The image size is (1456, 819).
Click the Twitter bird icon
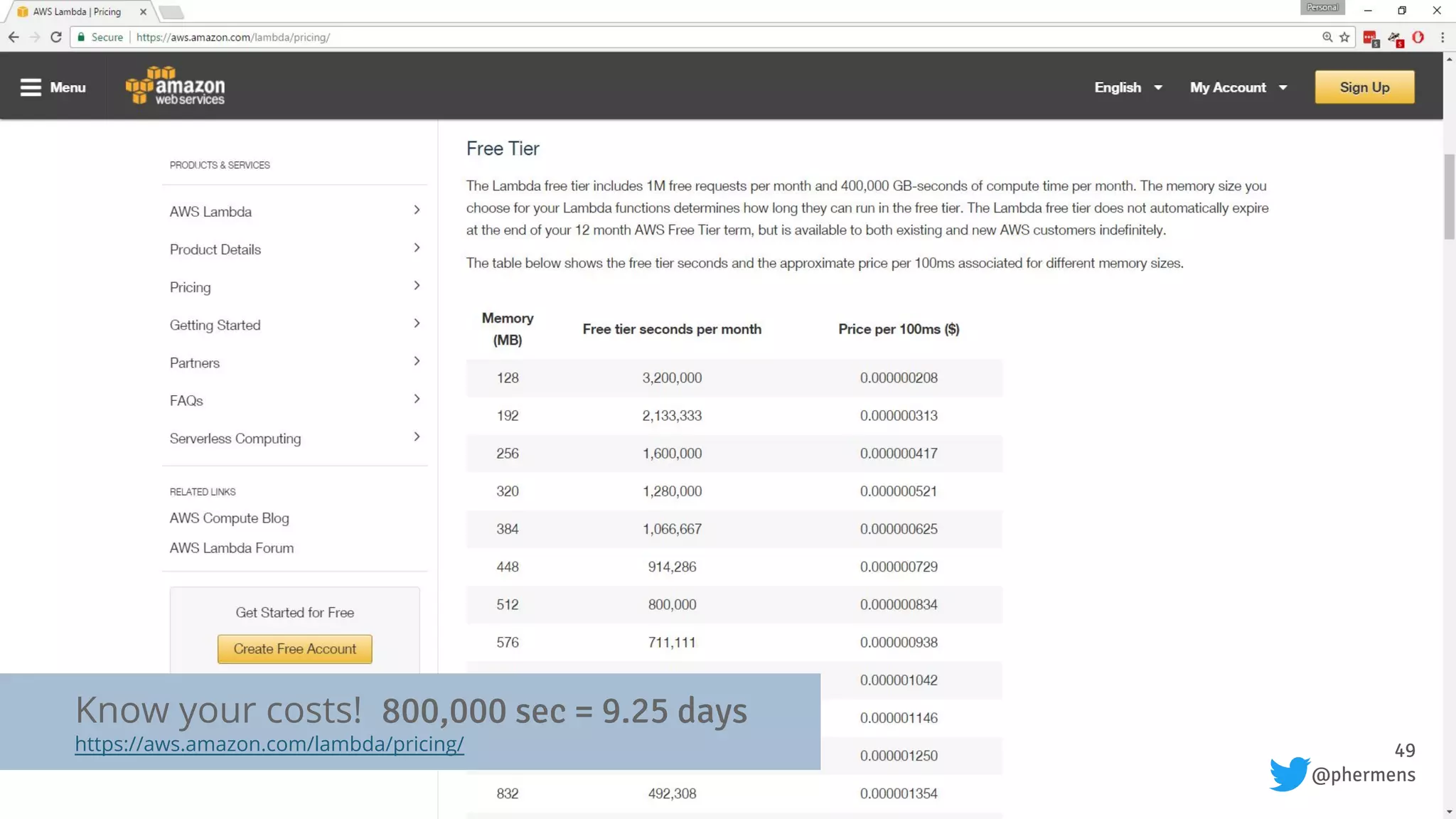tap(1288, 773)
